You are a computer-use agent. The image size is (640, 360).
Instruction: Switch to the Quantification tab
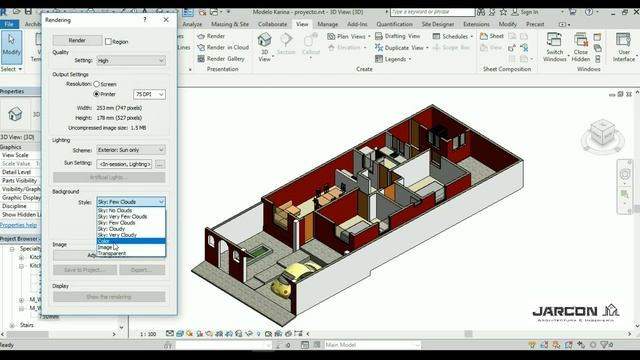coord(394,24)
